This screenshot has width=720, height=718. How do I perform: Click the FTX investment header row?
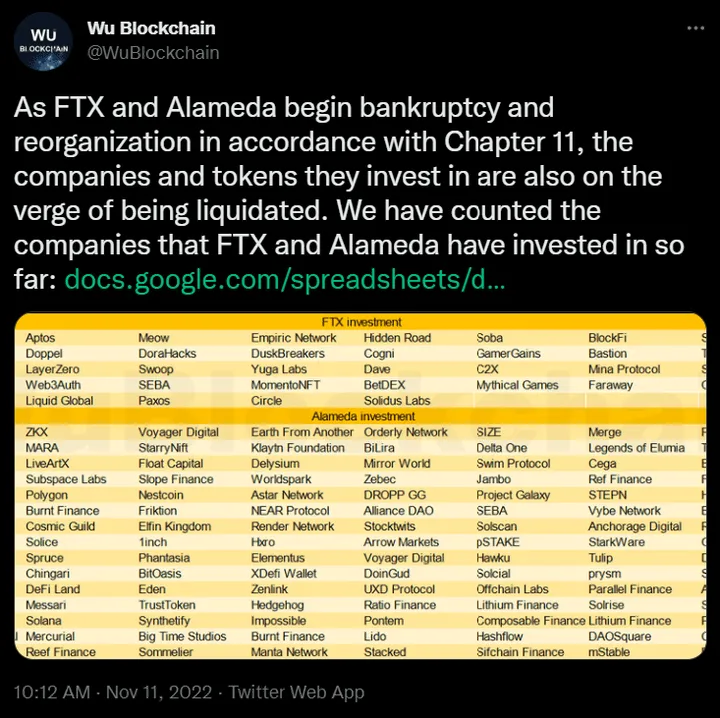tap(361, 322)
